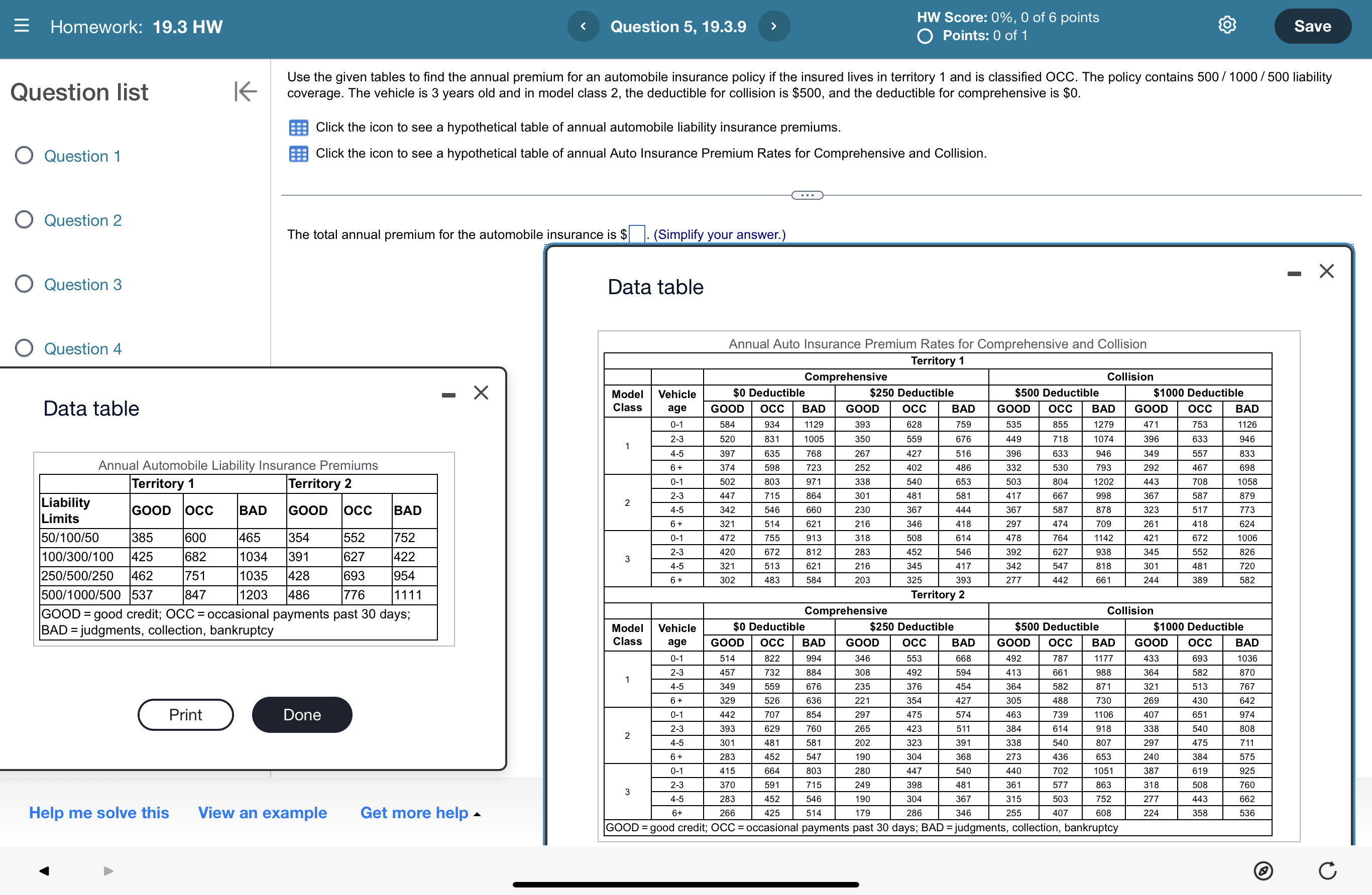The image size is (1372, 895).
Task: Click the reload icon at bottom right
Action: (x=1328, y=871)
